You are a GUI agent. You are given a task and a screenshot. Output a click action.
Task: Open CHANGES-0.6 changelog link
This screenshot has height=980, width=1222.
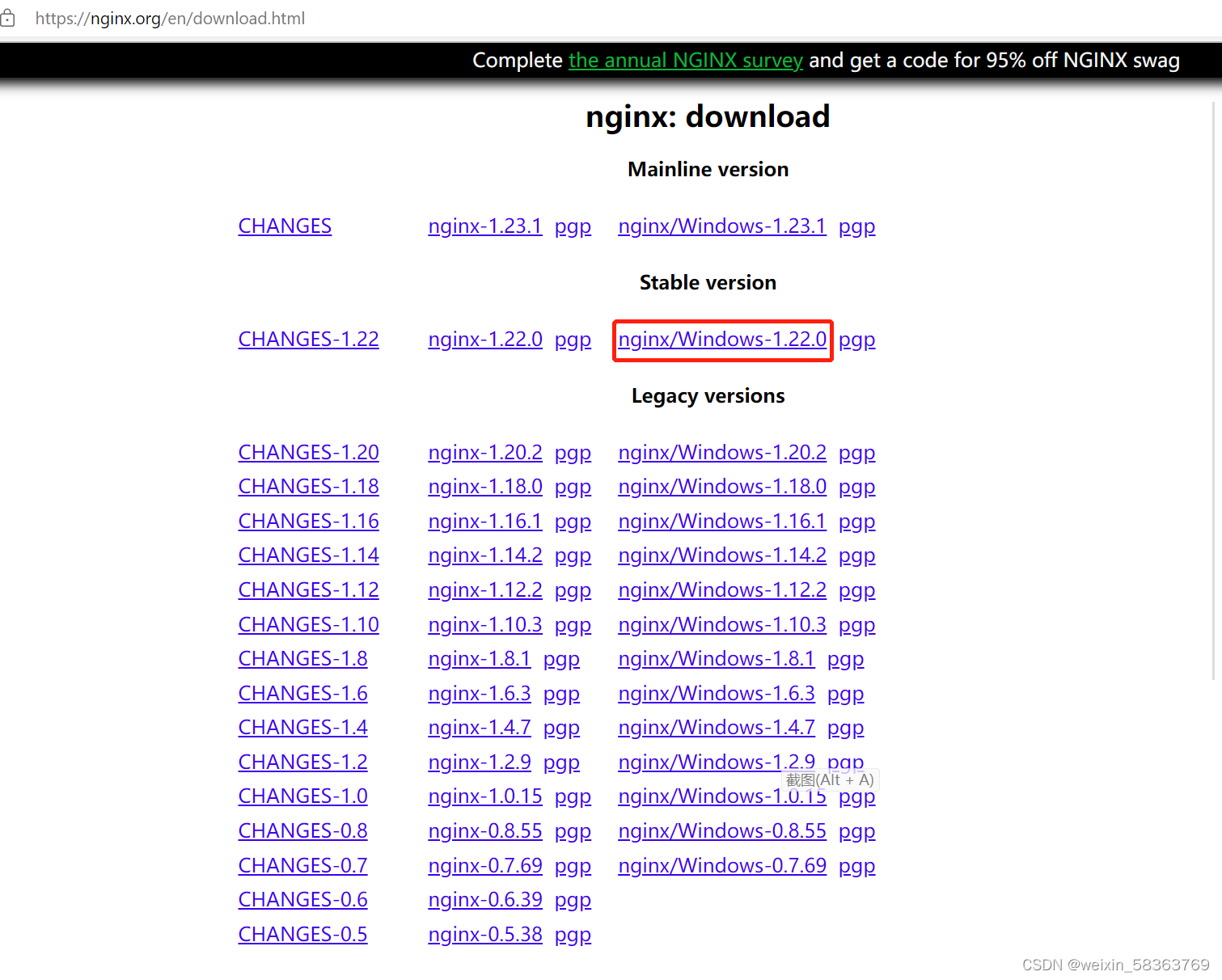coord(302,899)
